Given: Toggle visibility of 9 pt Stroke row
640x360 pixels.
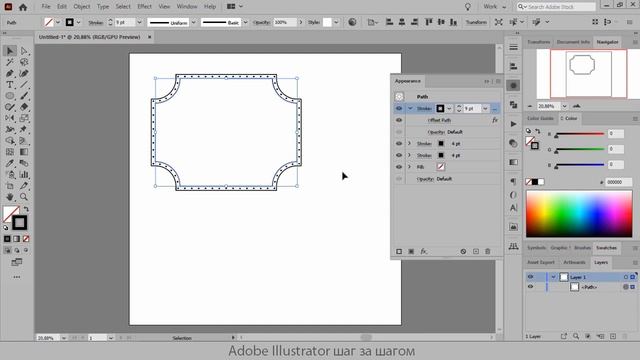Looking at the screenshot, I should tap(399, 109).
